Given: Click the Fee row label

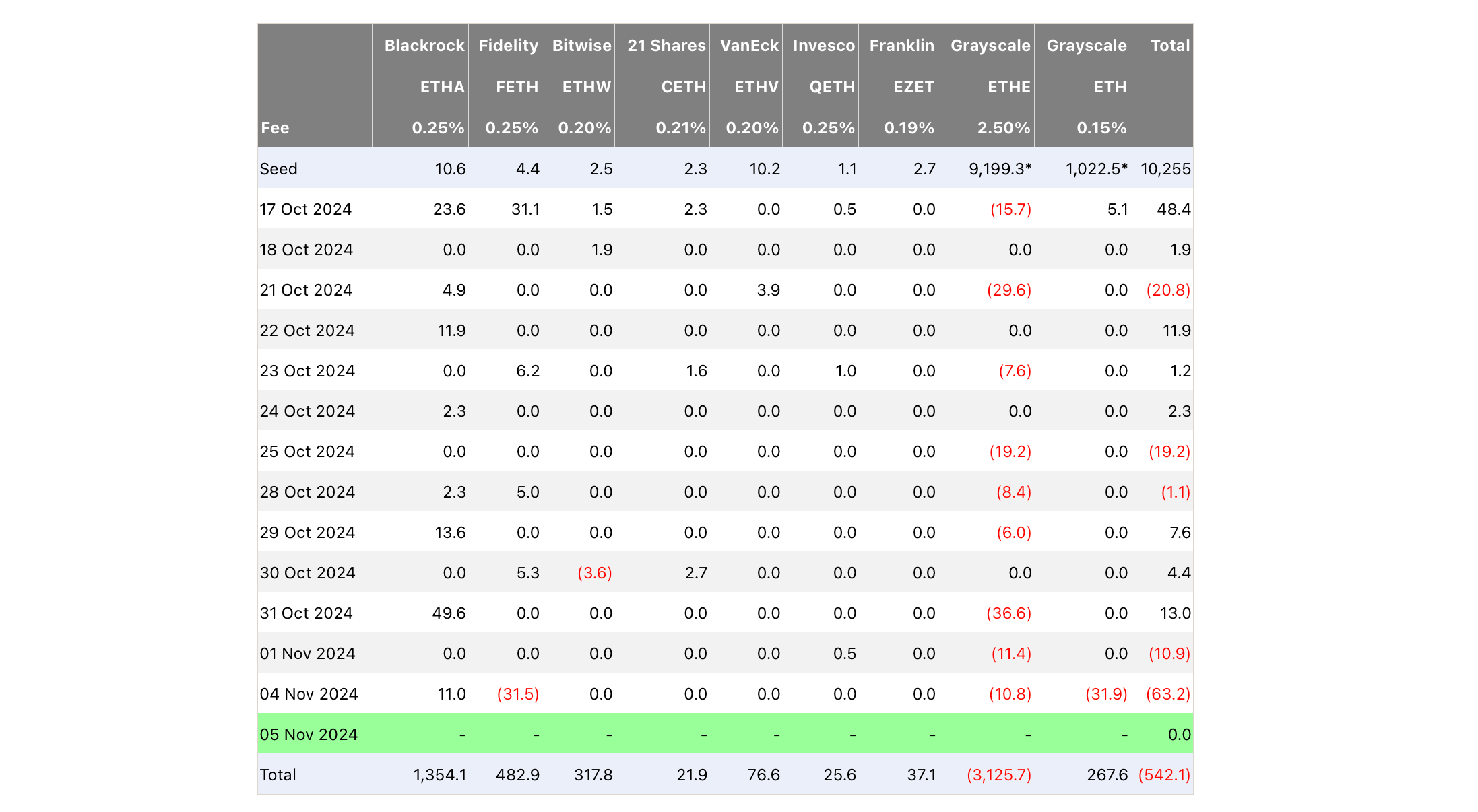Looking at the screenshot, I should tap(275, 128).
